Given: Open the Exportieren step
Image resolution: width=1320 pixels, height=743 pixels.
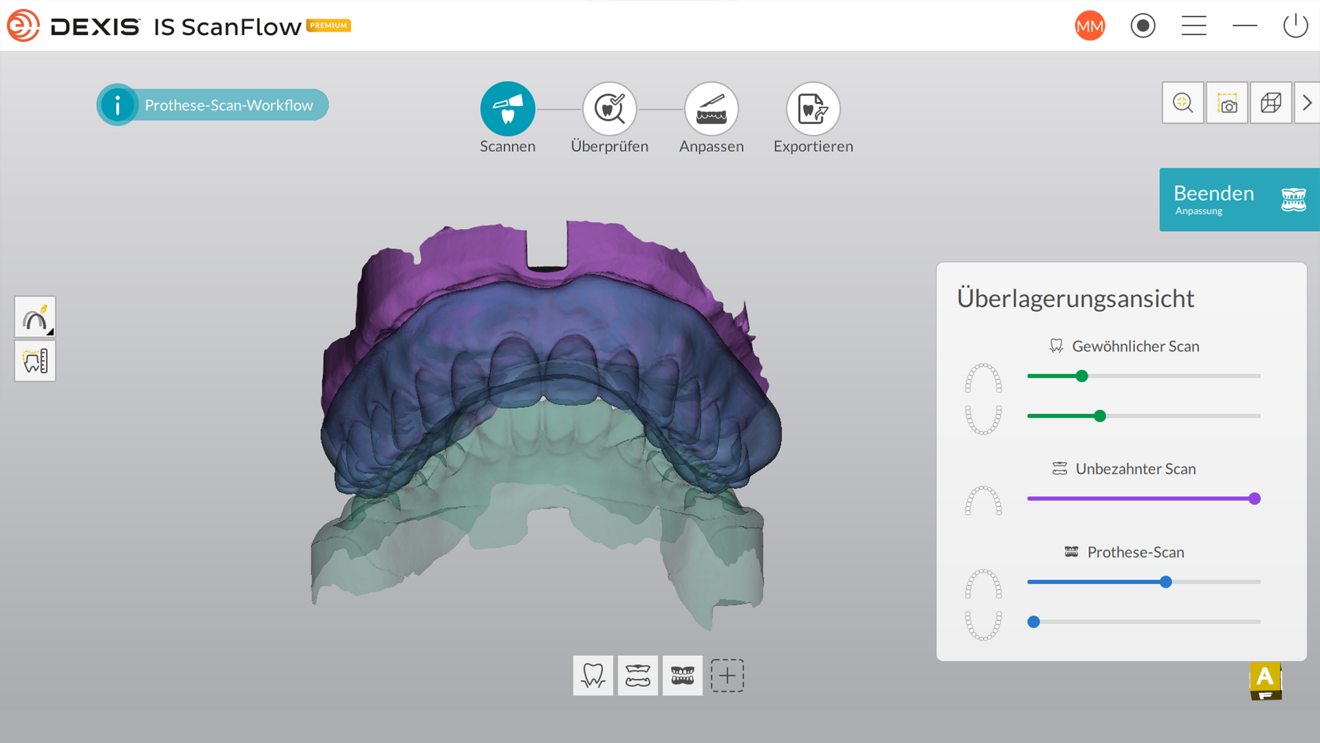Looking at the screenshot, I should coord(813,109).
